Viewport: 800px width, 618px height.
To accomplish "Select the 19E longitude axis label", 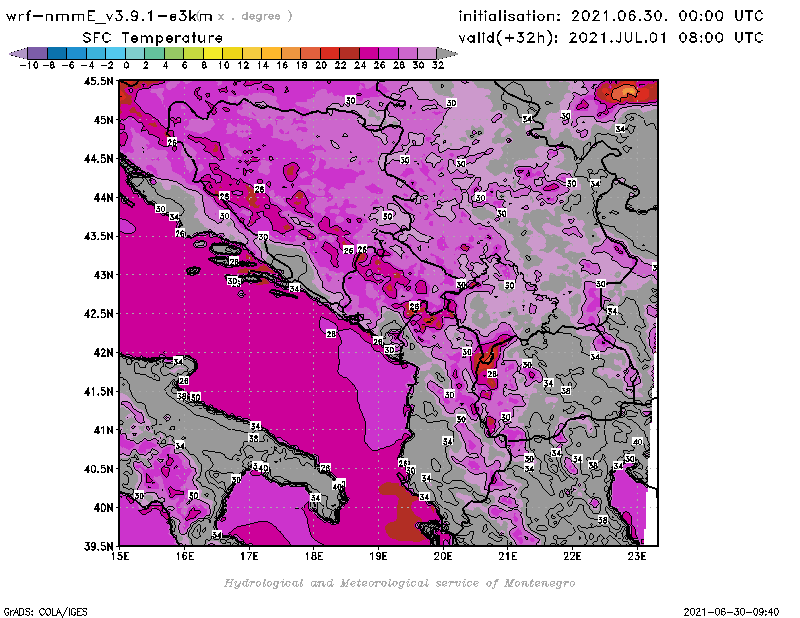I will point(379,556).
